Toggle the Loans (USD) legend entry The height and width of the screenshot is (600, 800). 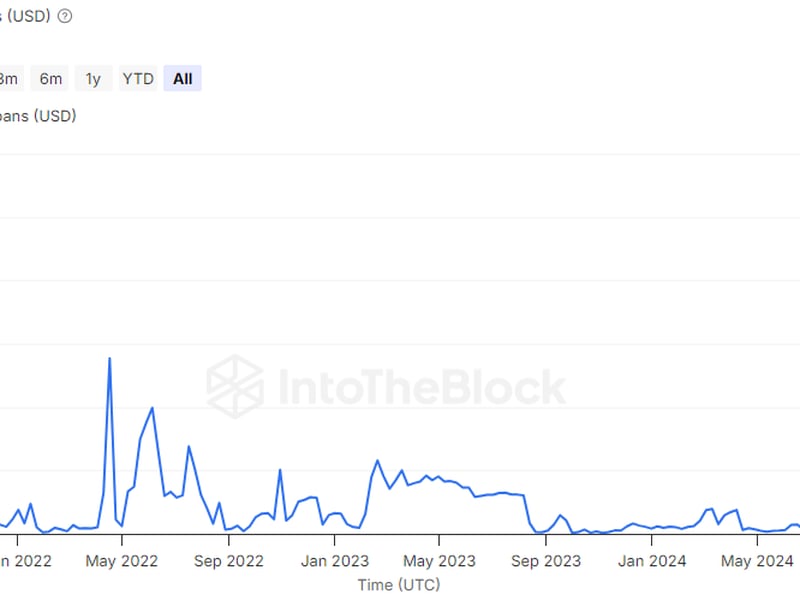click(37, 116)
